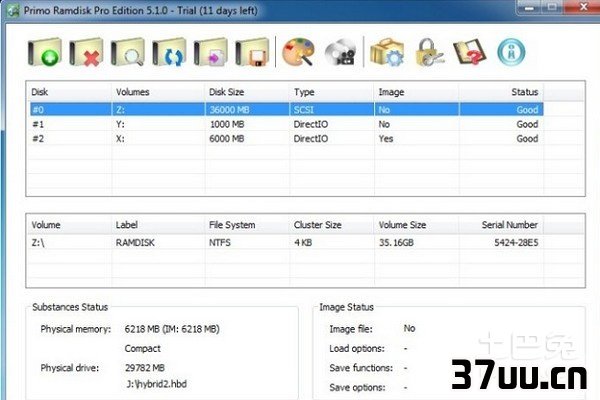600x400 pixels.
Task: Click the Delete Disk icon with red X
Action: click(86, 52)
